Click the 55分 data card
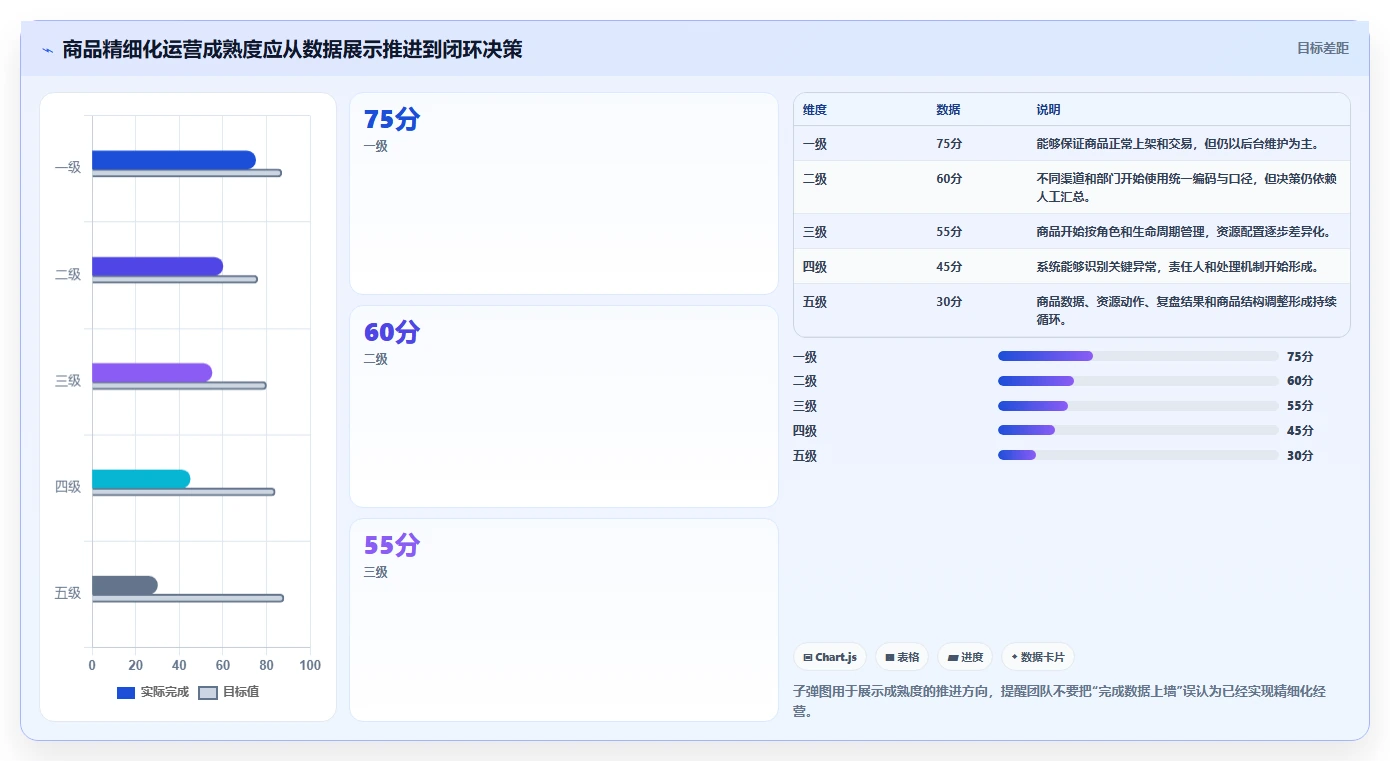This screenshot has width=1390, height=761. pyautogui.click(x=564, y=620)
